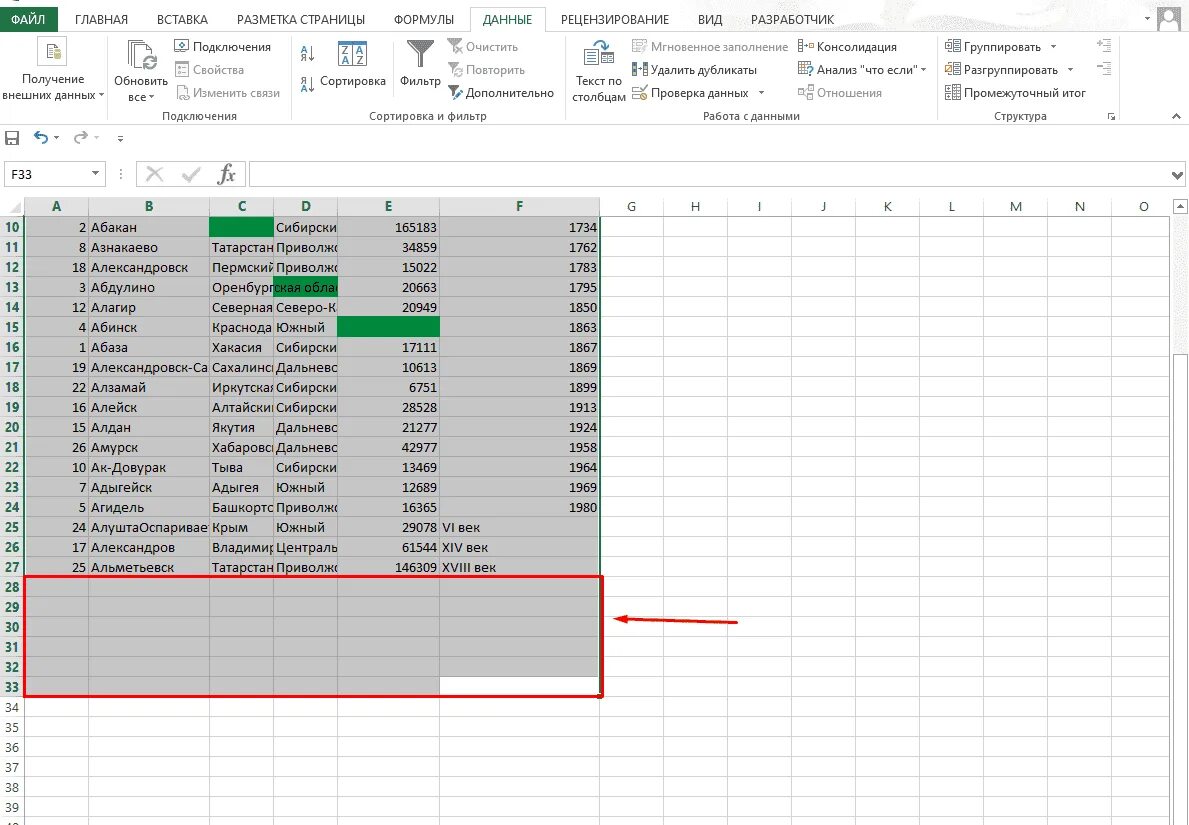Click Подключения button

click(223, 46)
